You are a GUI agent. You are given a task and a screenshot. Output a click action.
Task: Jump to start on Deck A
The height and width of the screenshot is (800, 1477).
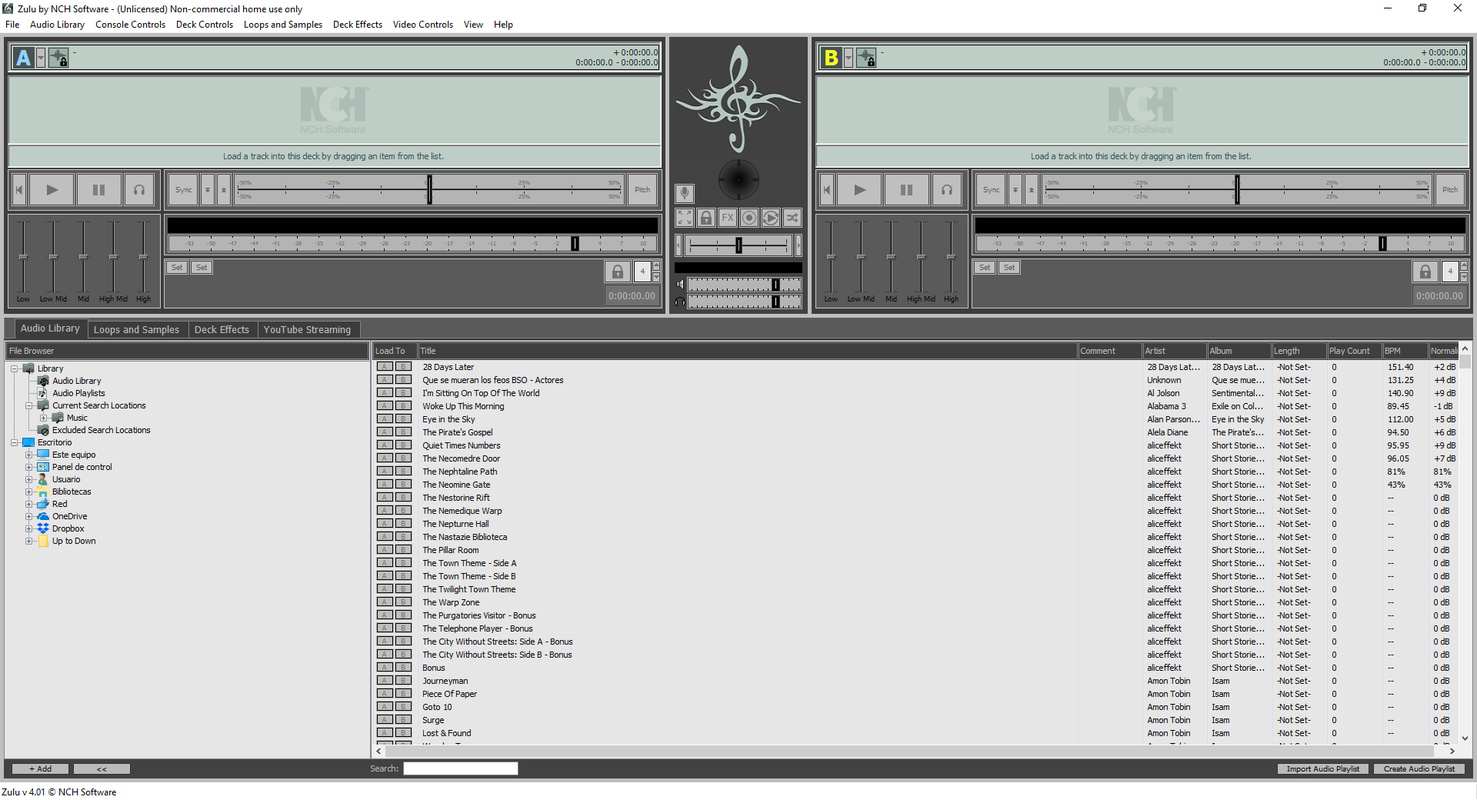coord(18,189)
